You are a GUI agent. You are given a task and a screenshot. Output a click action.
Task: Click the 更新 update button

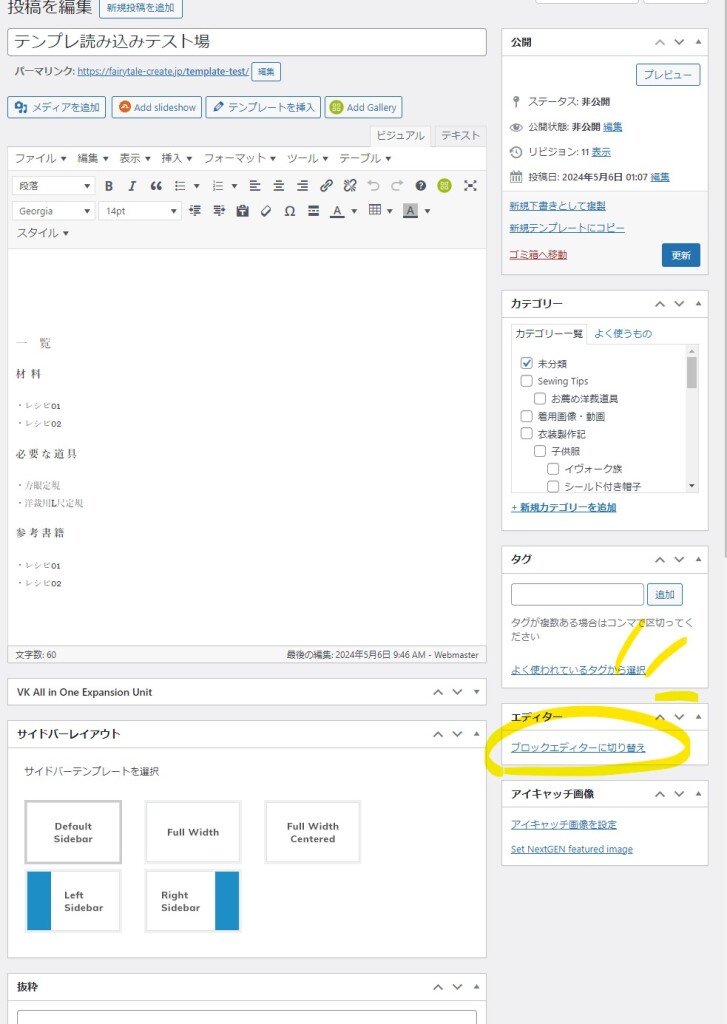point(680,255)
